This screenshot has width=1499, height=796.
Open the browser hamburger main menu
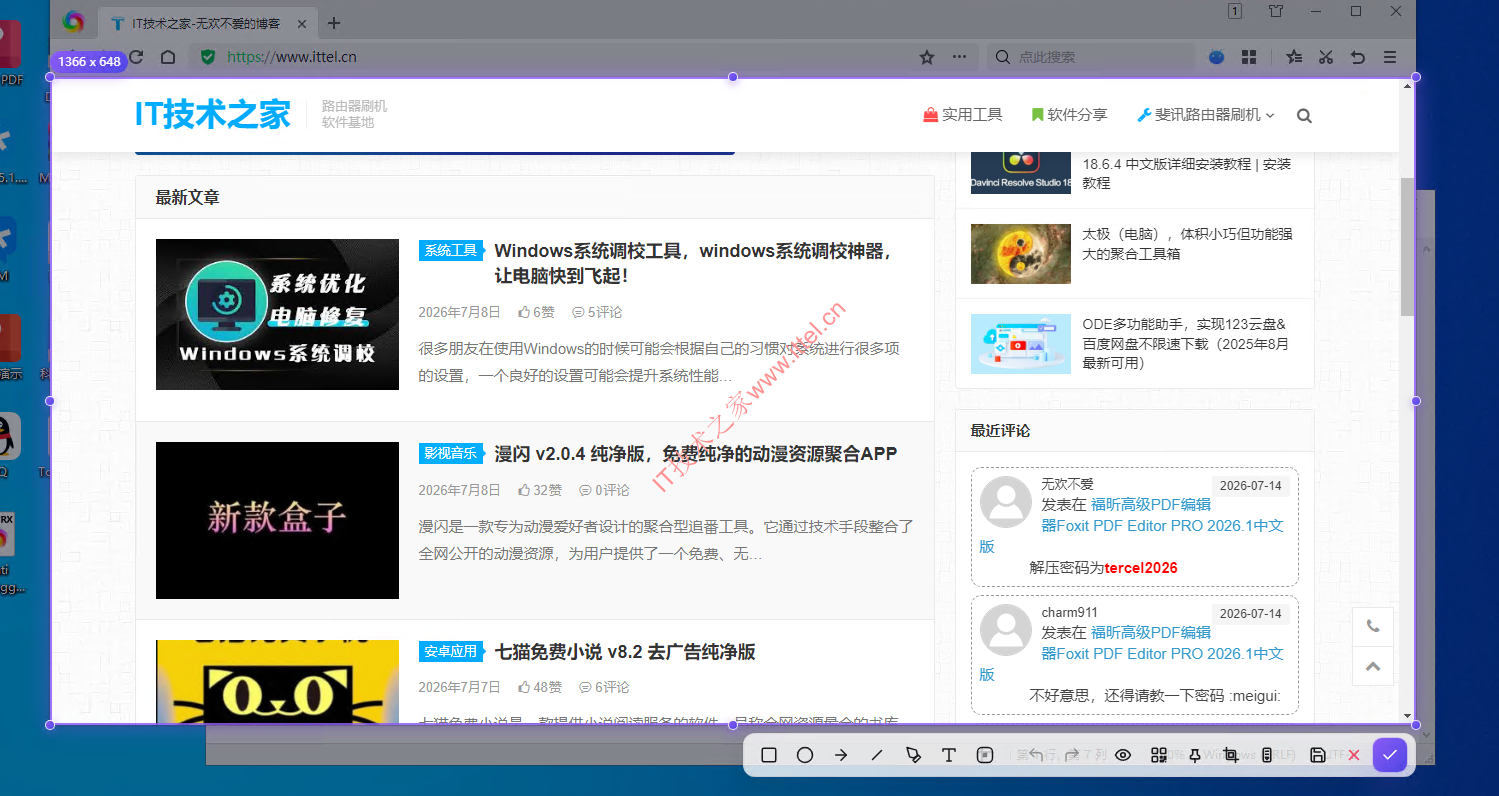(1390, 57)
